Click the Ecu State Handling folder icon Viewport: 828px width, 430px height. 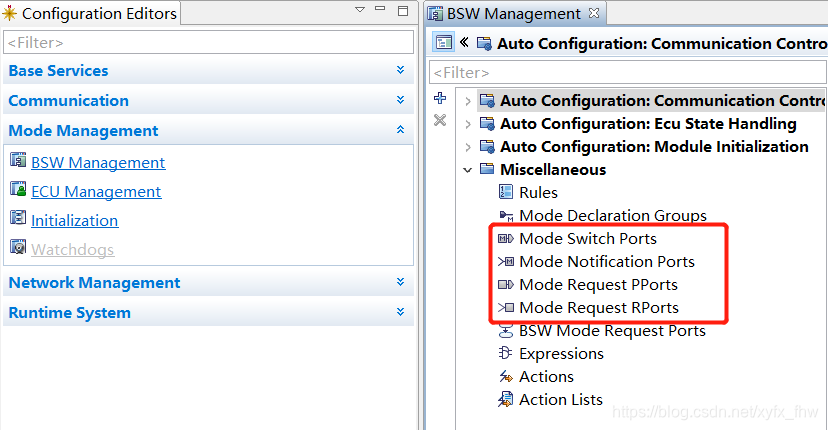pos(487,124)
